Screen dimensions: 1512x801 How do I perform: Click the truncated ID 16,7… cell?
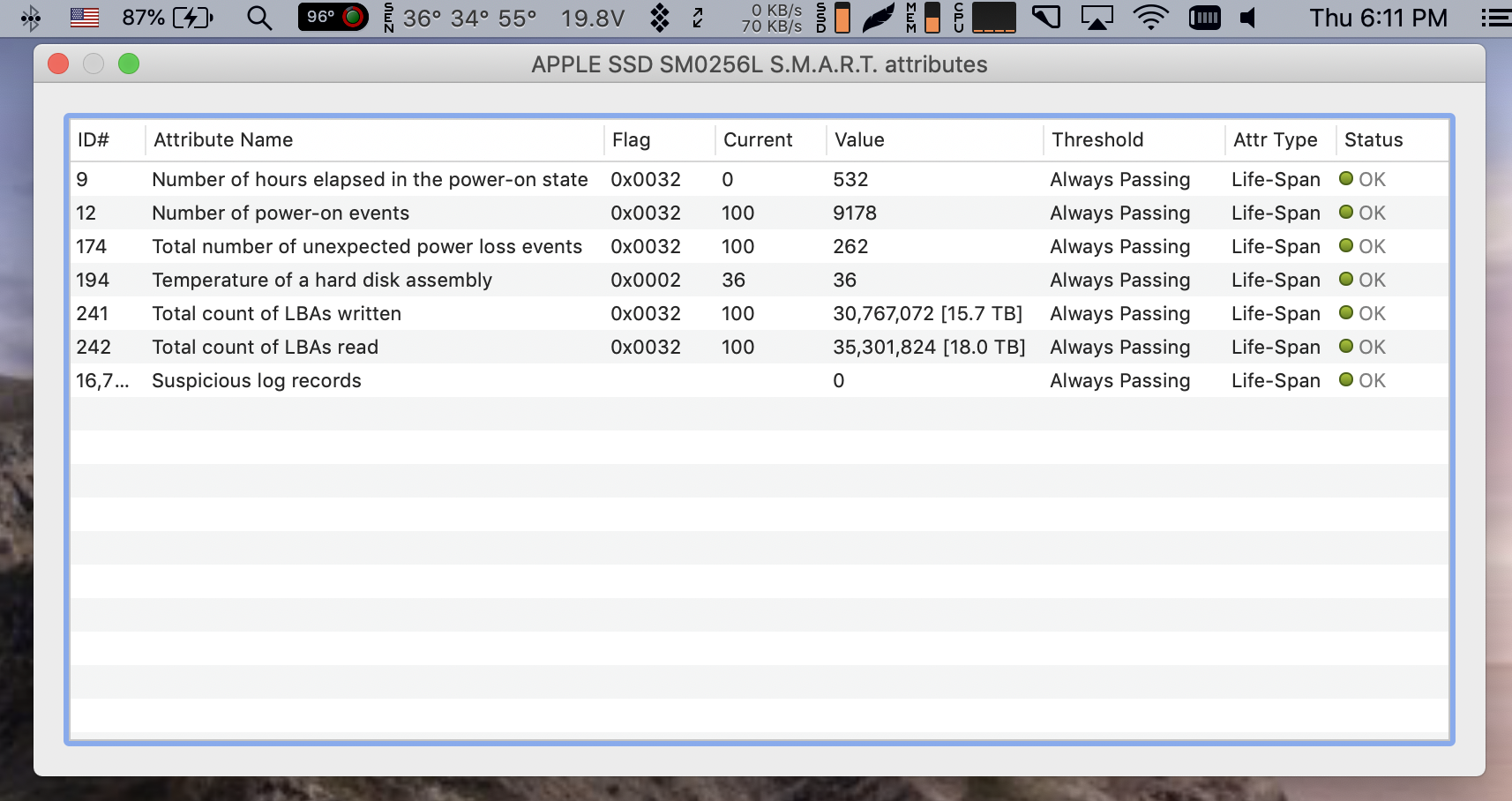coord(102,380)
